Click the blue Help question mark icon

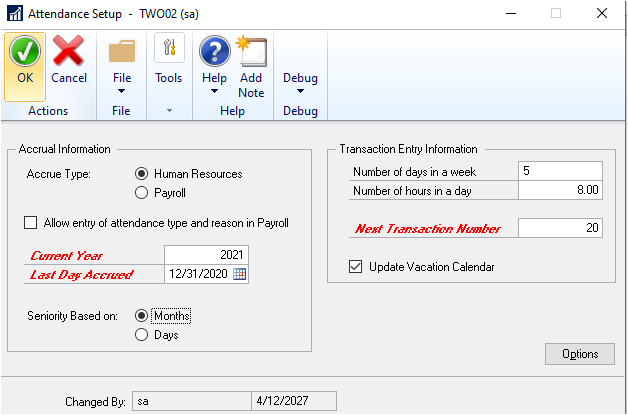[215, 51]
